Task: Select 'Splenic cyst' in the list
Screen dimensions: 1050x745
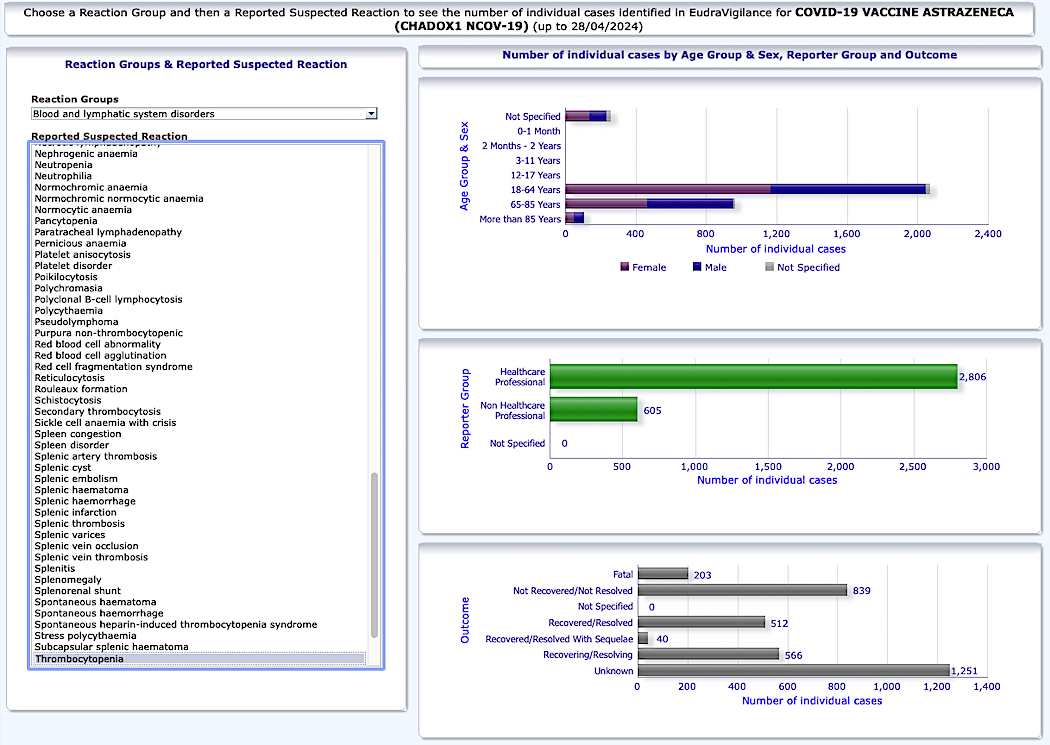Action: click(x=62, y=468)
